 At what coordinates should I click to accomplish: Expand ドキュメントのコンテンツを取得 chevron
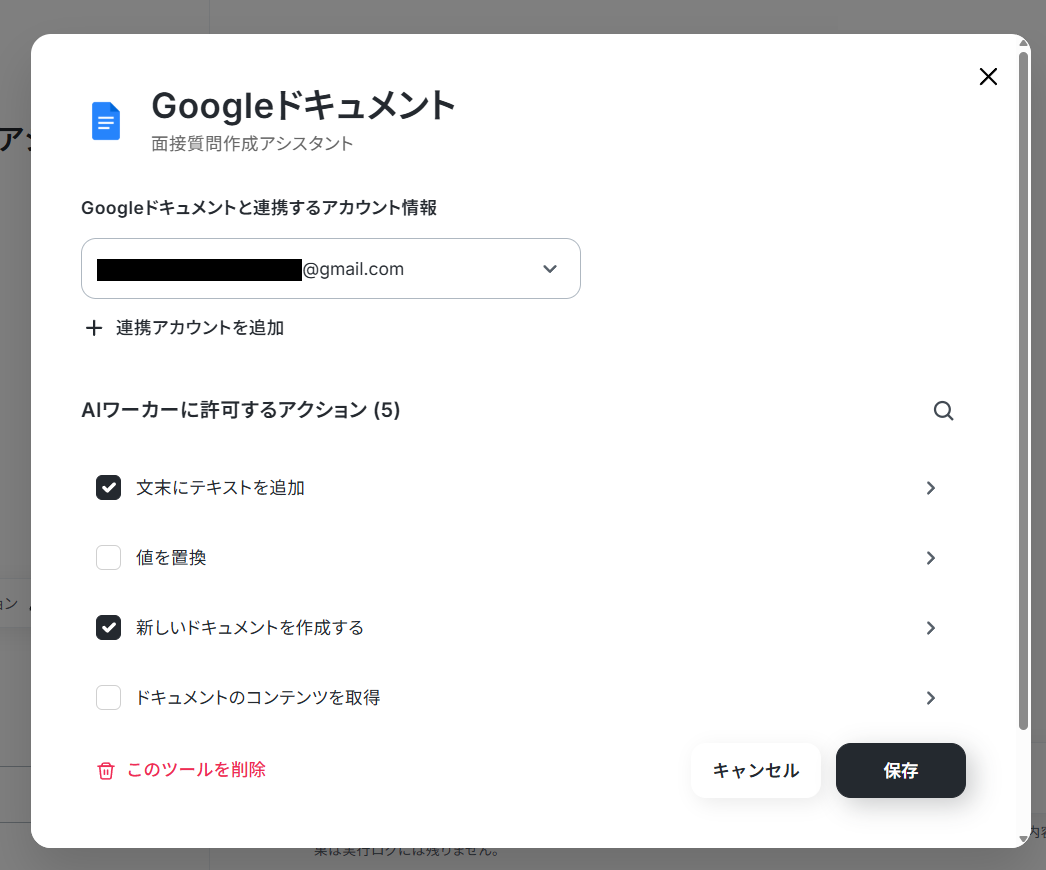click(x=931, y=698)
